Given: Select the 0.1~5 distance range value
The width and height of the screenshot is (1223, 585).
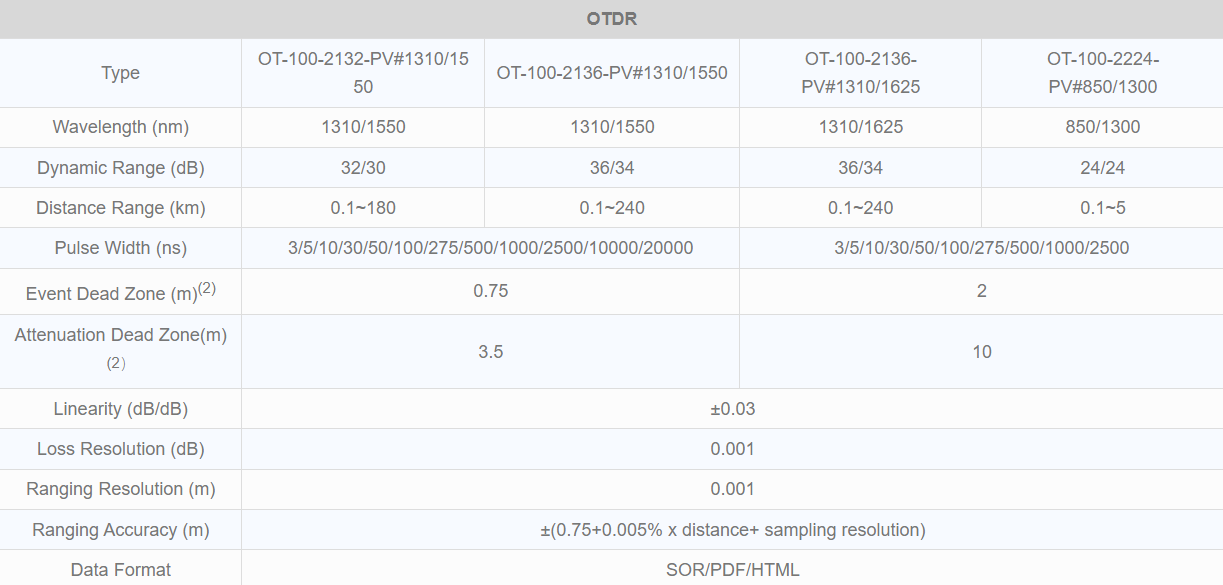Looking at the screenshot, I should coord(1102,208).
